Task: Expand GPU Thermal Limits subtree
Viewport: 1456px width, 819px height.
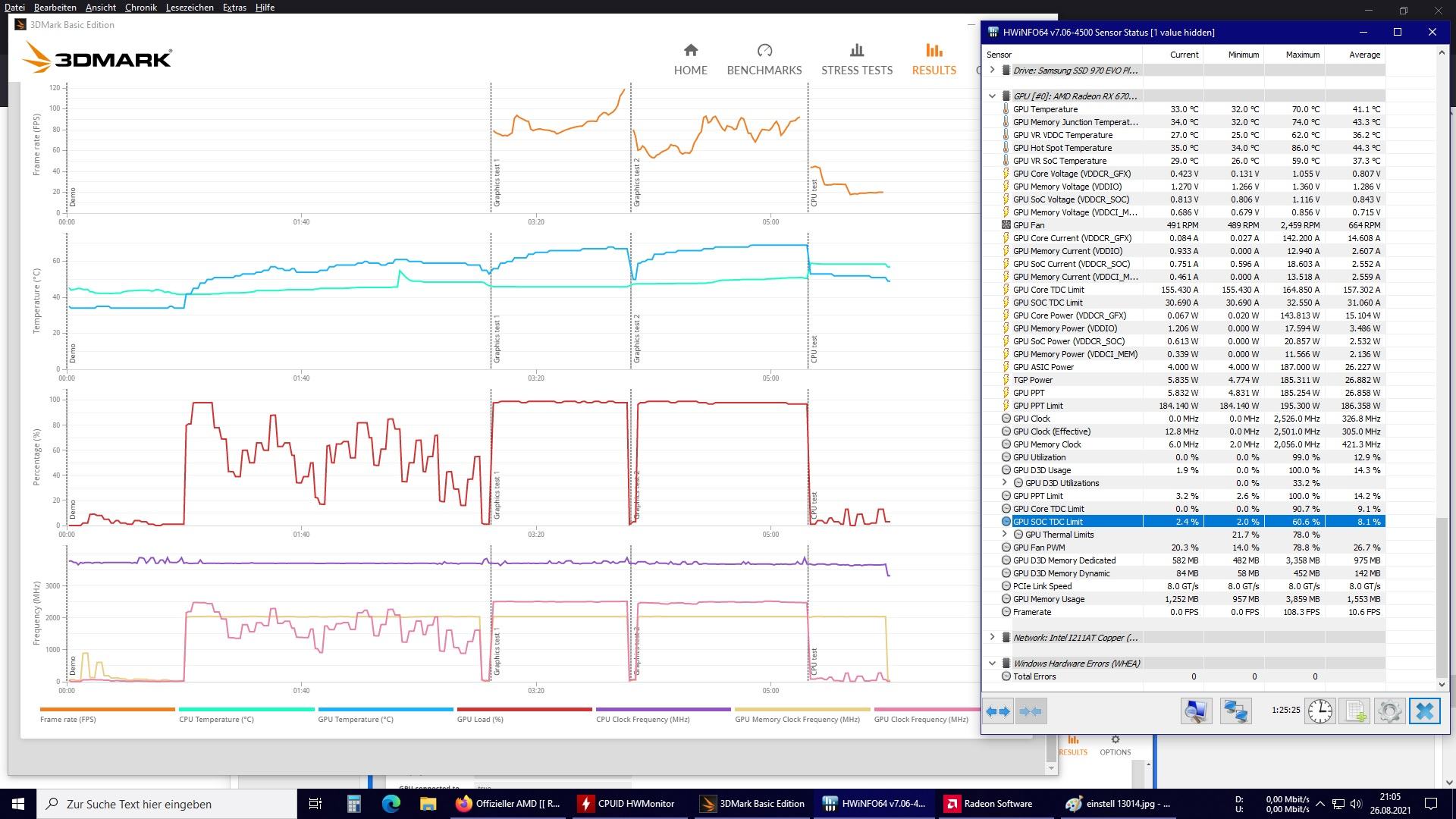Action: [1005, 535]
